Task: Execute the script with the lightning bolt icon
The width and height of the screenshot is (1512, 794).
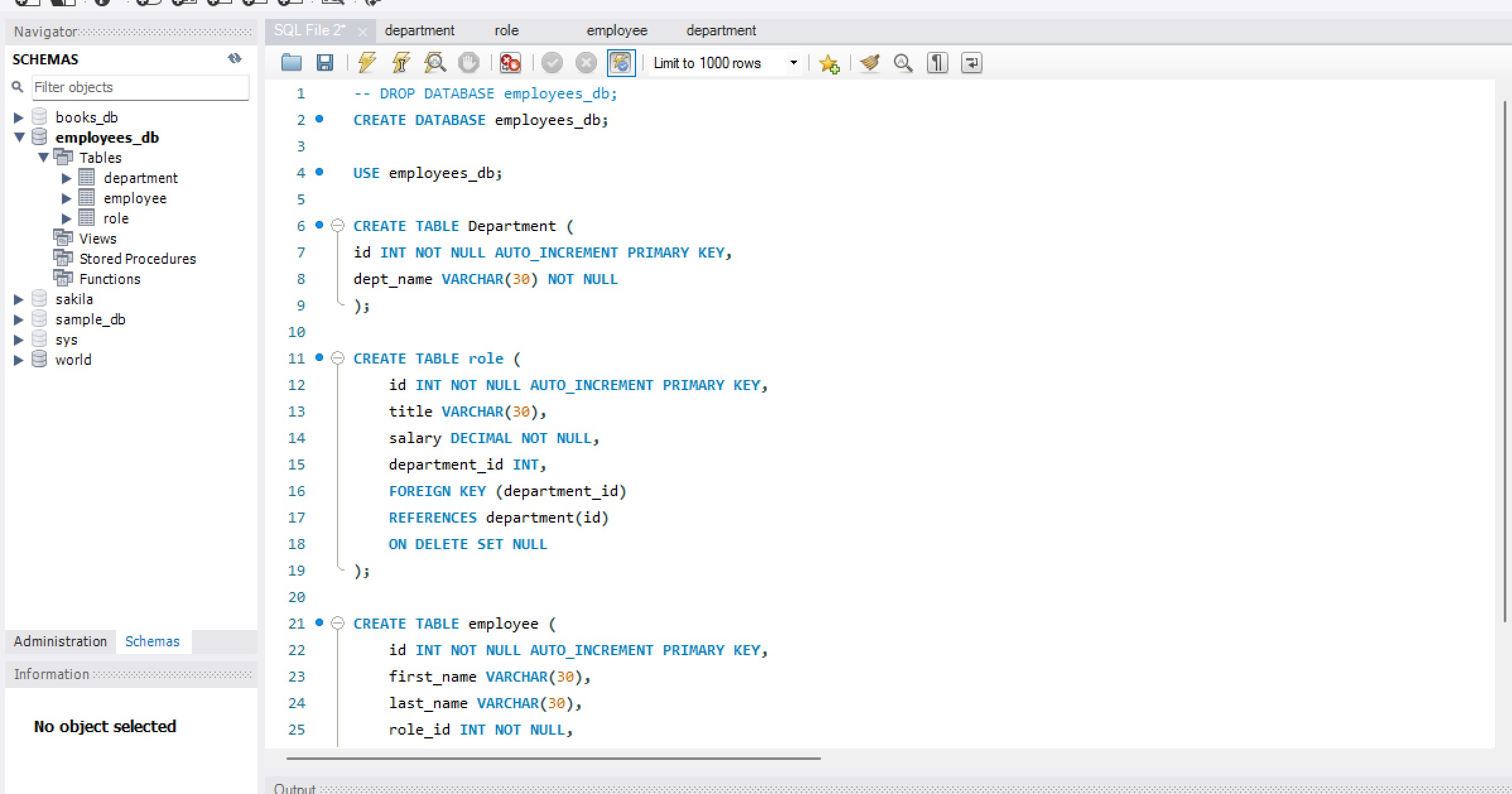Action: click(367, 62)
